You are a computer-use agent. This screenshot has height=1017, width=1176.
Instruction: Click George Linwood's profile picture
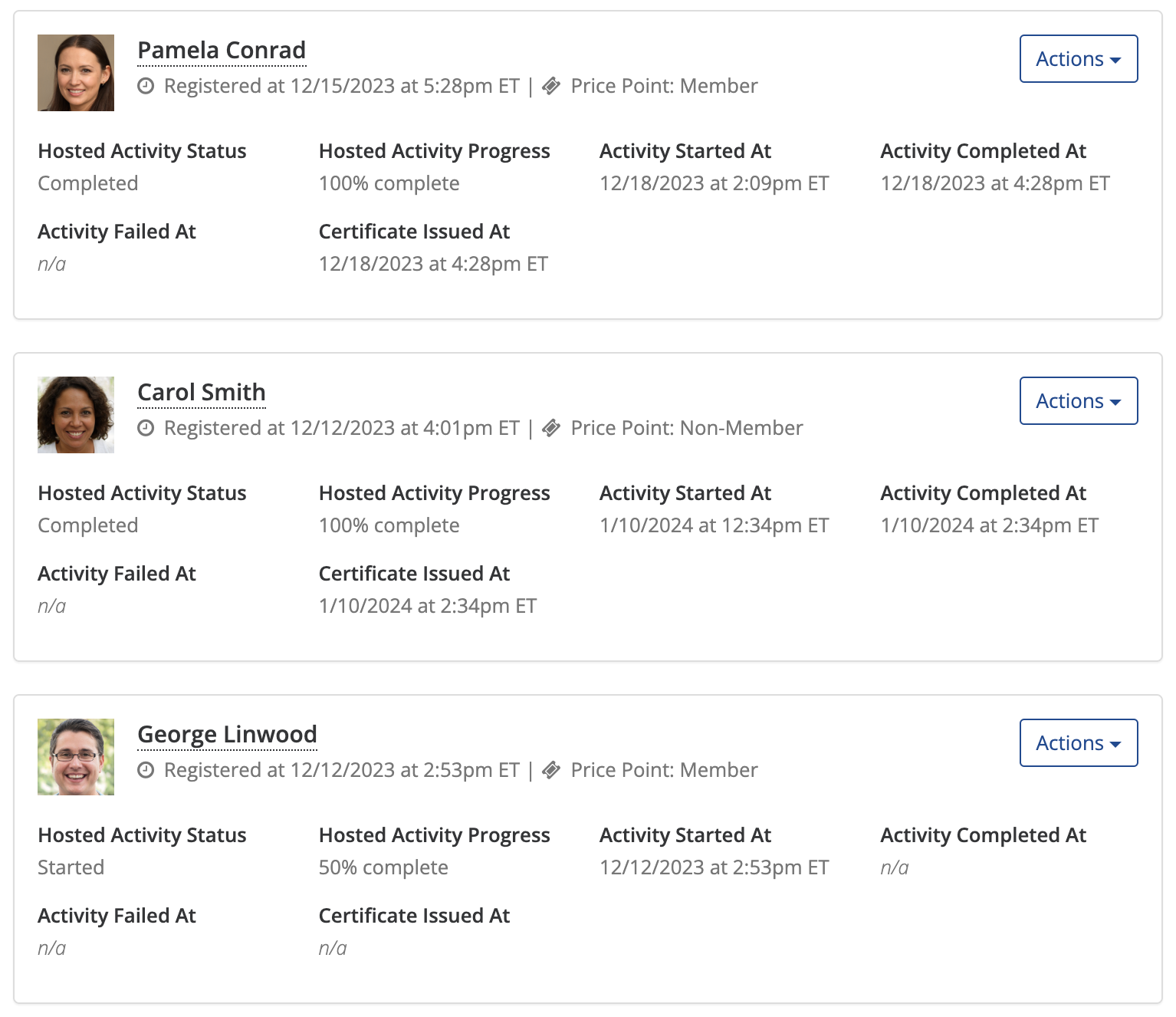(x=76, y=757)
